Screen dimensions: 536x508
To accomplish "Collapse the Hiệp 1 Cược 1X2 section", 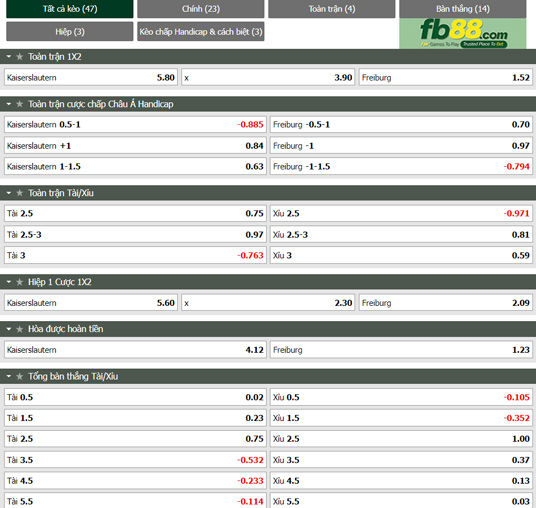I will point(9,282).
